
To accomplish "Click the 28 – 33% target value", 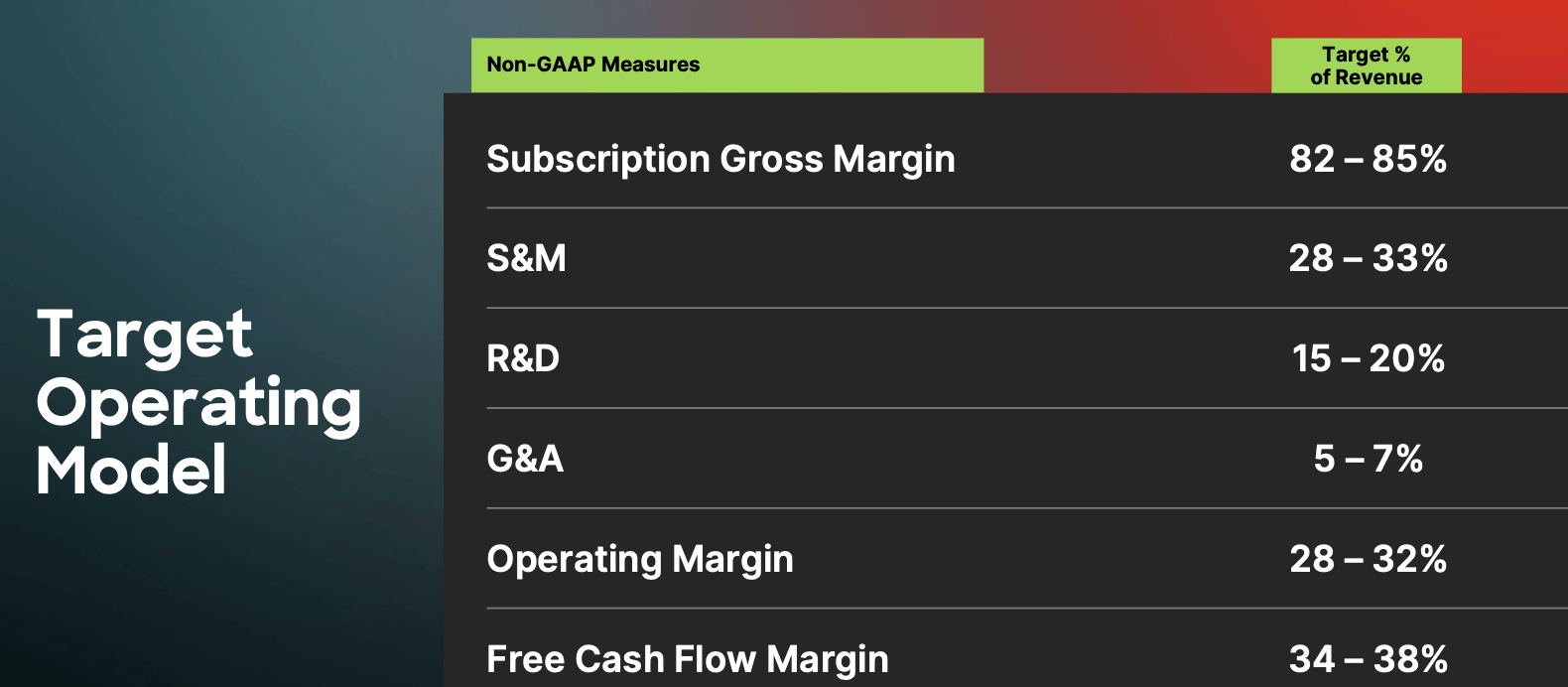I will tap(1368, 258).
